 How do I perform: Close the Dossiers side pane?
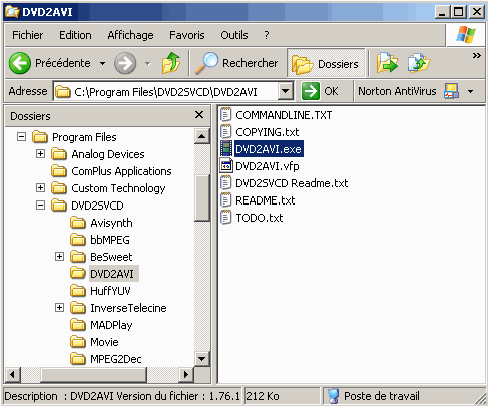tap(199, 115)
